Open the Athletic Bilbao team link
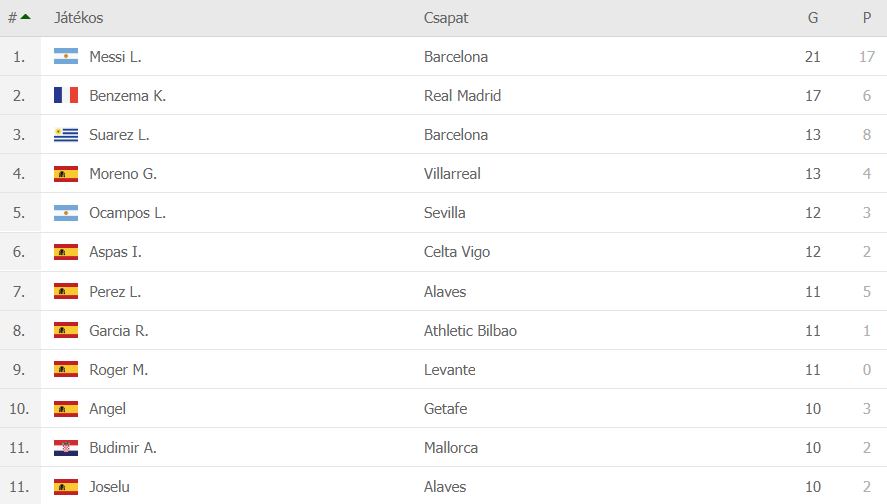 coord(470,330)
